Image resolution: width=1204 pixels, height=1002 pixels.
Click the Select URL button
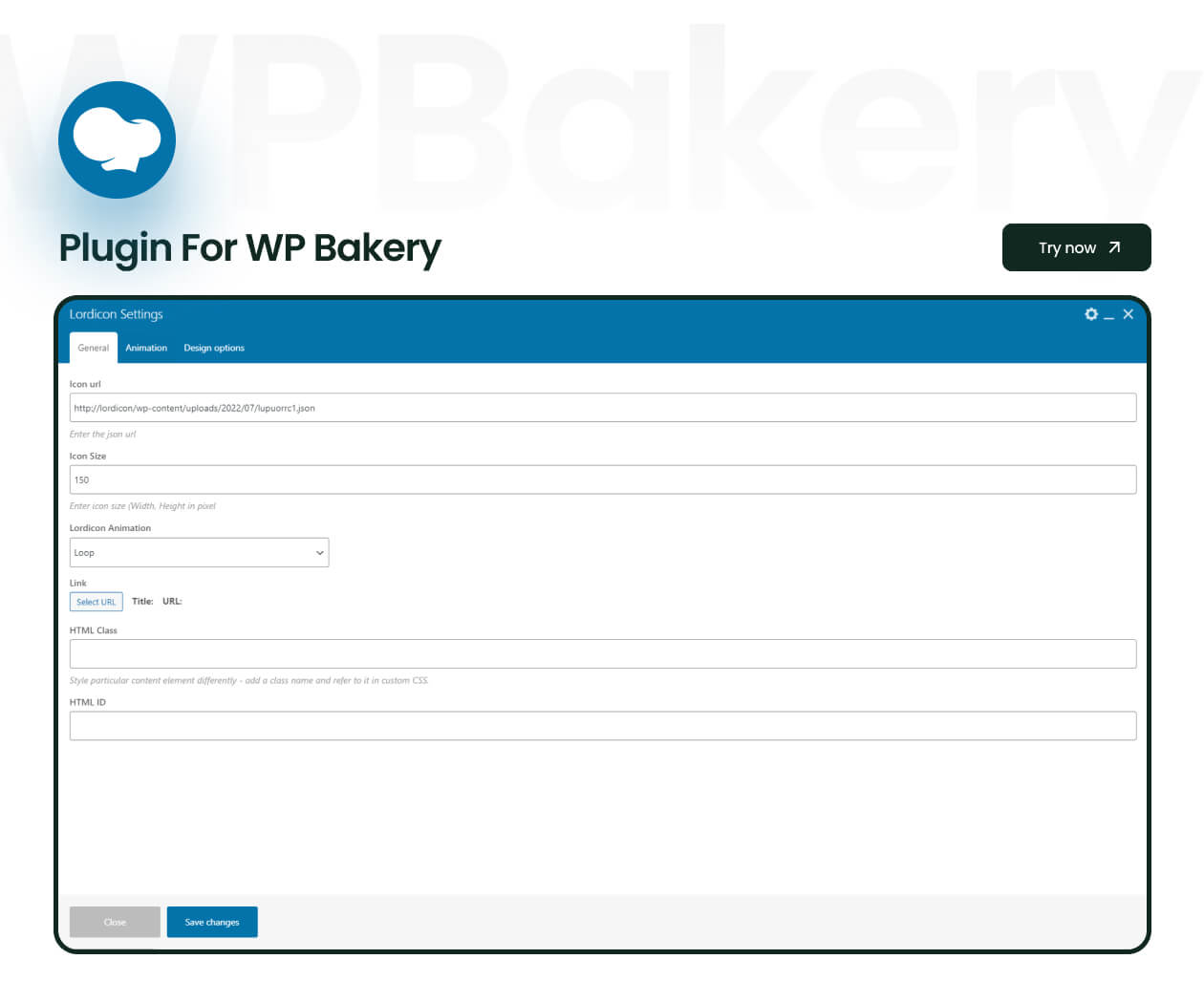tap(97, 602)
